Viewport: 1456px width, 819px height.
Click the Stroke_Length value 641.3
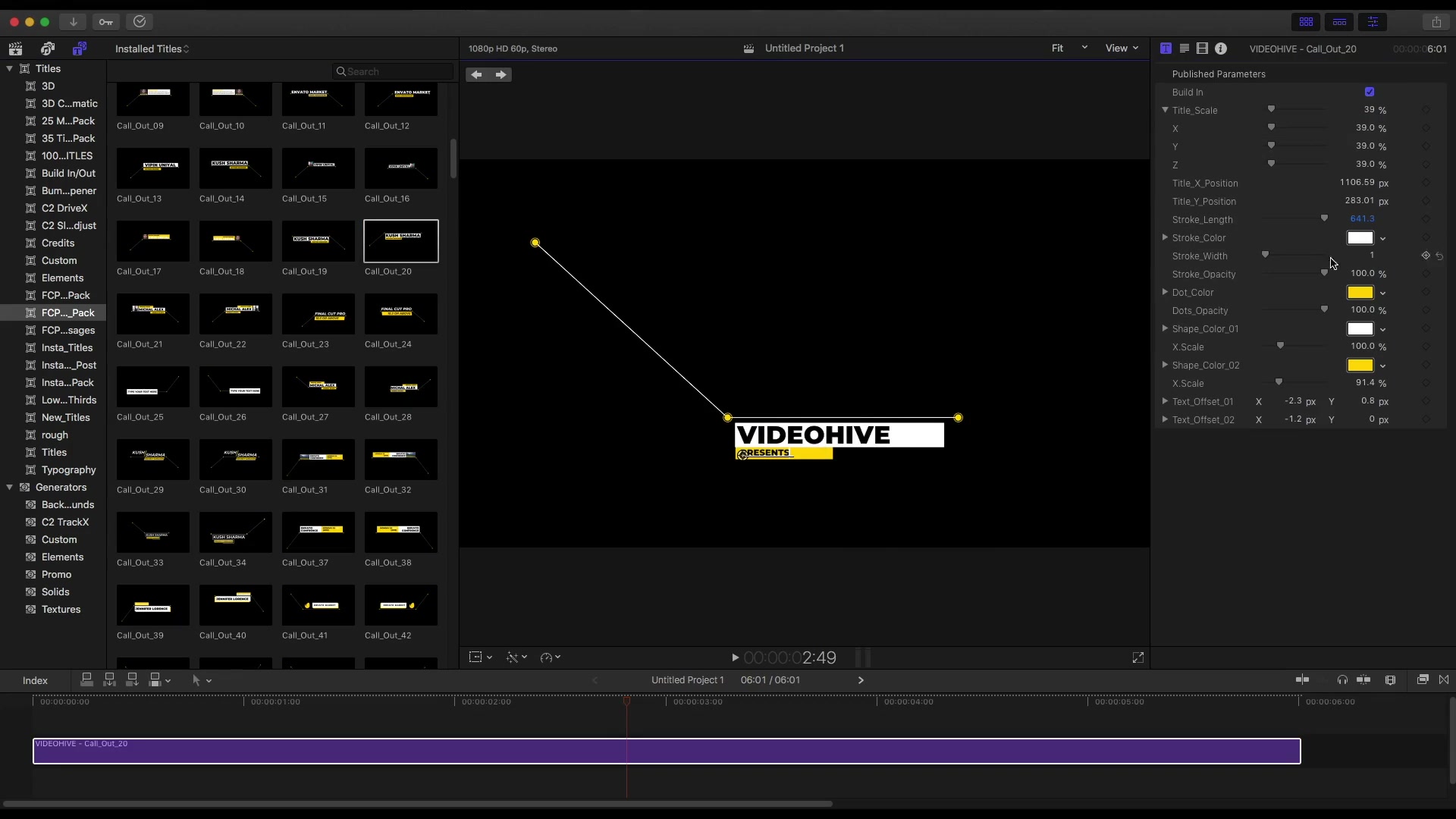(x=1362, y=219)
